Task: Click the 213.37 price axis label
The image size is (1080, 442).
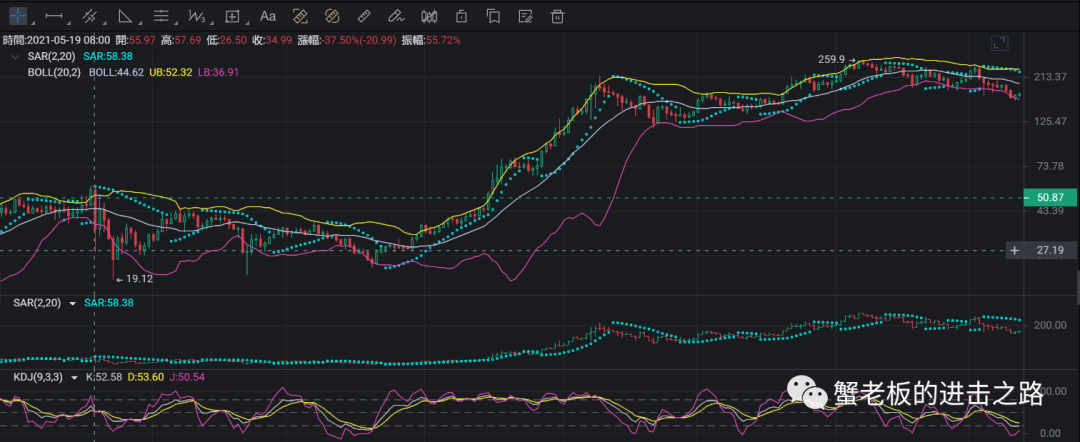Action: (x=1050, y=76)
